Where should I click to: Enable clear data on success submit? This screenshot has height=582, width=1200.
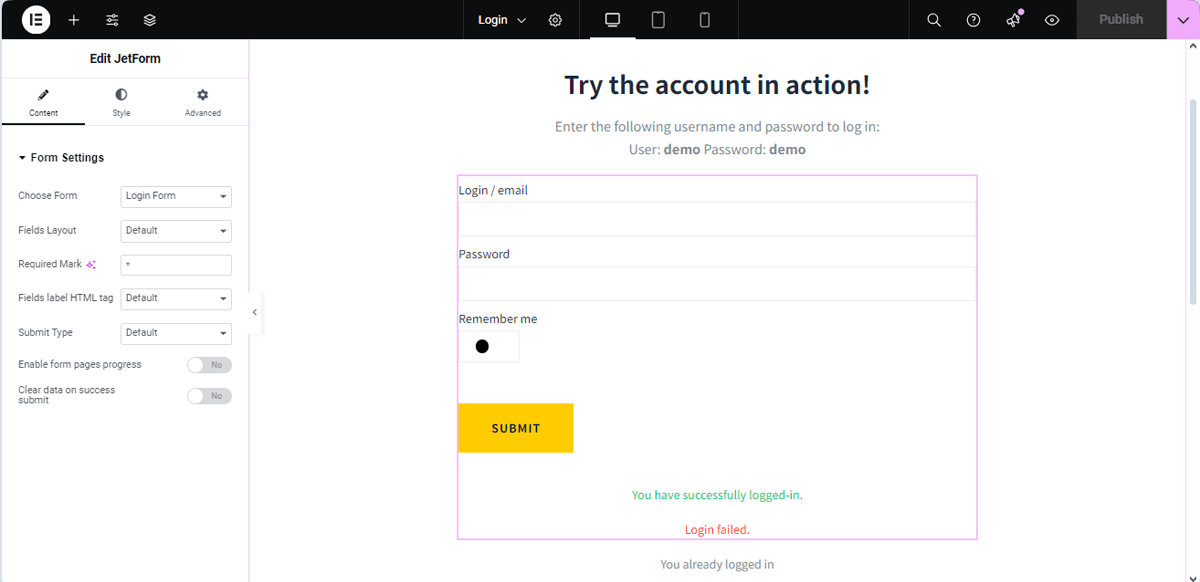tap(209, 395)
